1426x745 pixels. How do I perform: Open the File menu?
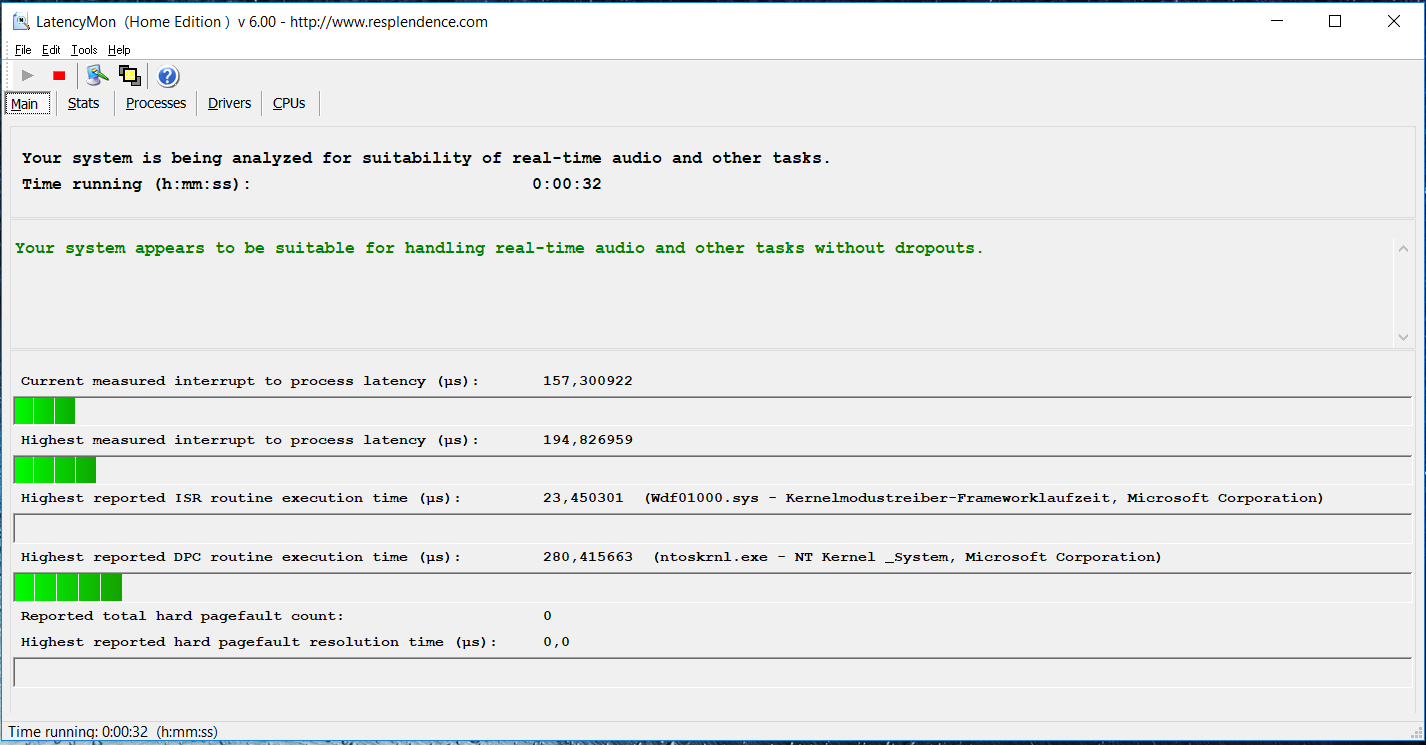[x=23, y=50]
